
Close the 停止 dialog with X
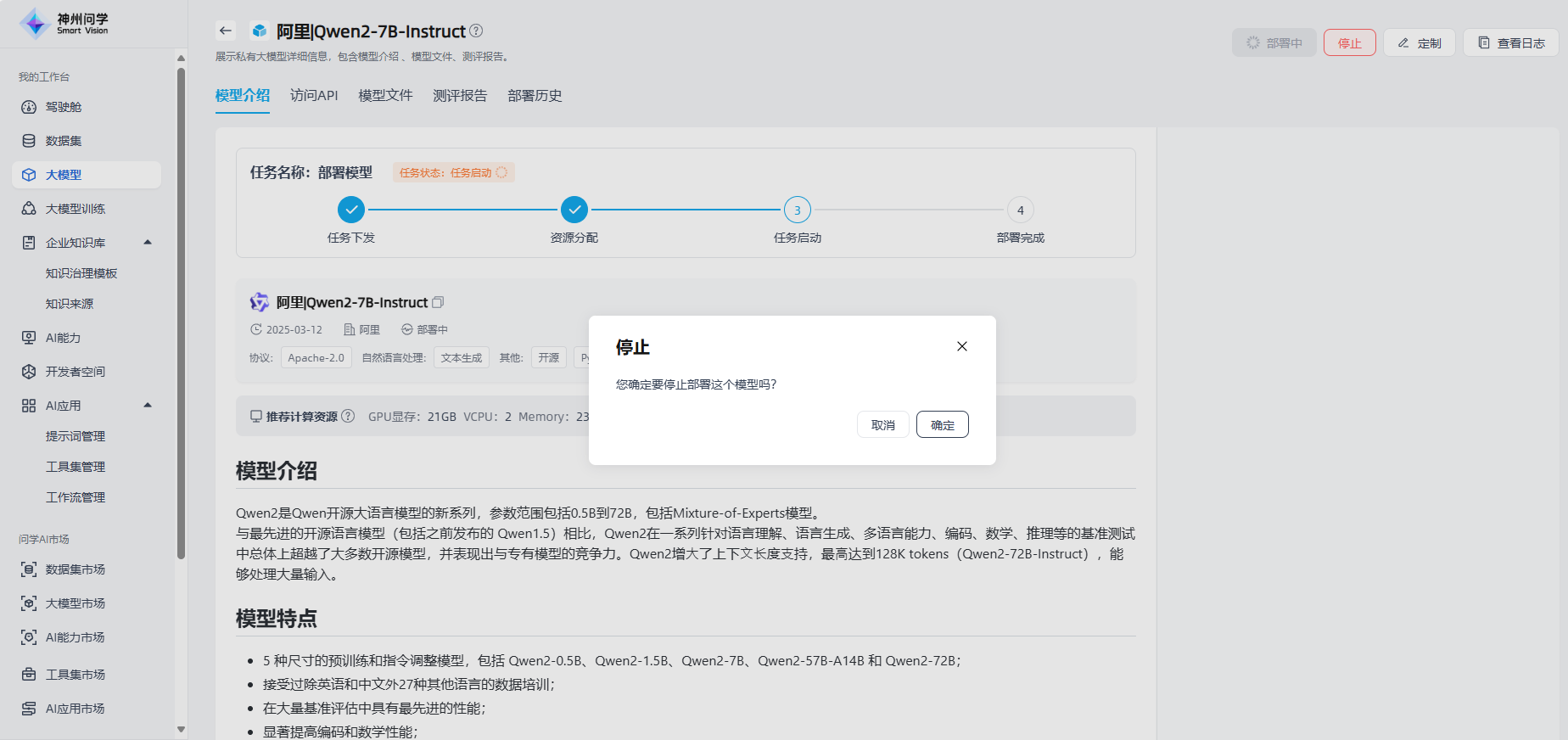[961, 346]
